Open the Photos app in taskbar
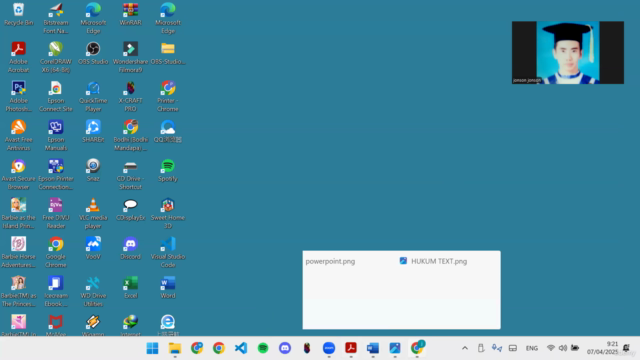640x360 pixels. (395, 348)
